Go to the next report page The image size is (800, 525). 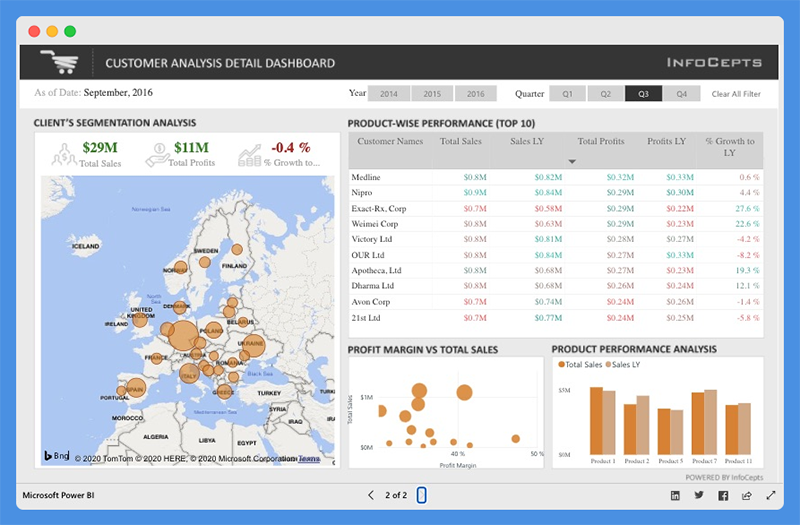point(422,495)
